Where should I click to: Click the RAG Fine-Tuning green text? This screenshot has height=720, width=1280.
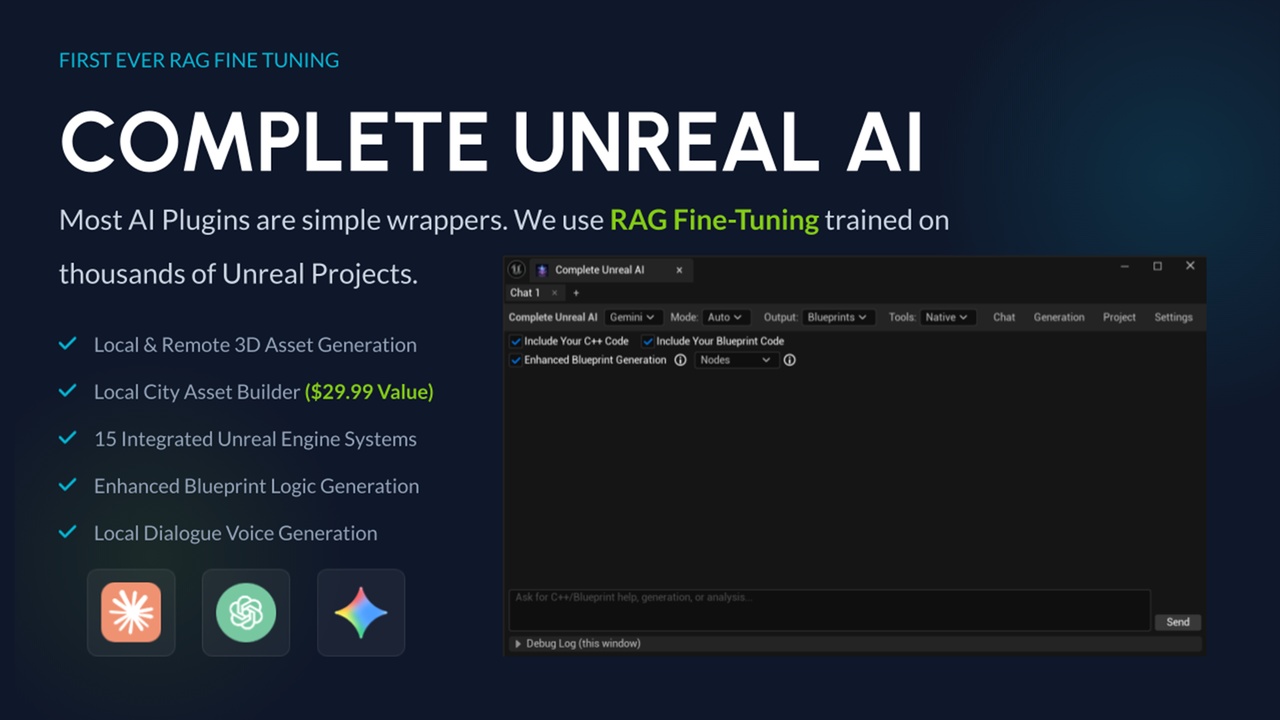click(714, 220)
